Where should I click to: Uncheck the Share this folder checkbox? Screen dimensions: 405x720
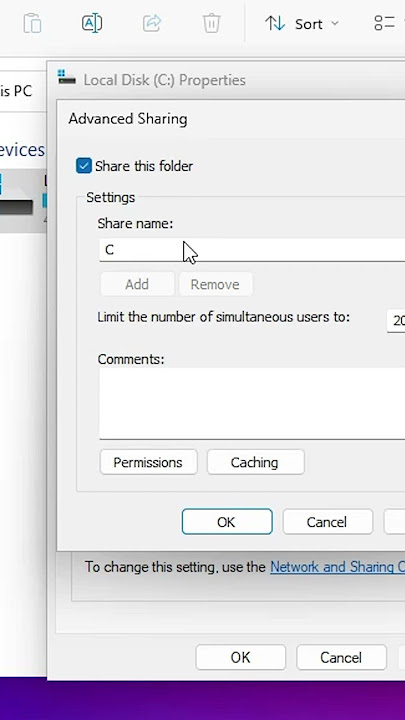click(84, 166)
